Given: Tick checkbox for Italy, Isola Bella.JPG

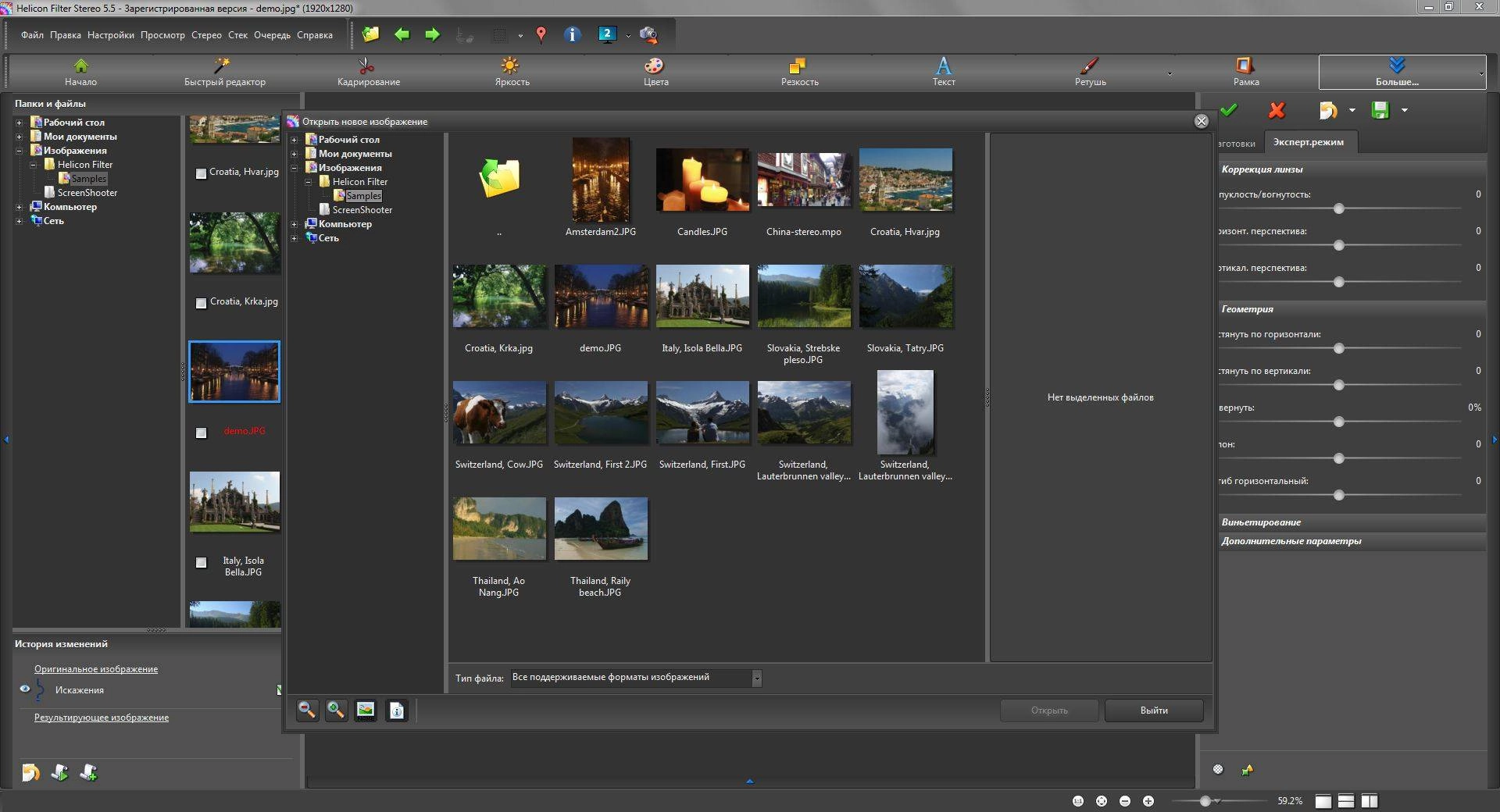Looking at the screenshot, I should [201, 562].
